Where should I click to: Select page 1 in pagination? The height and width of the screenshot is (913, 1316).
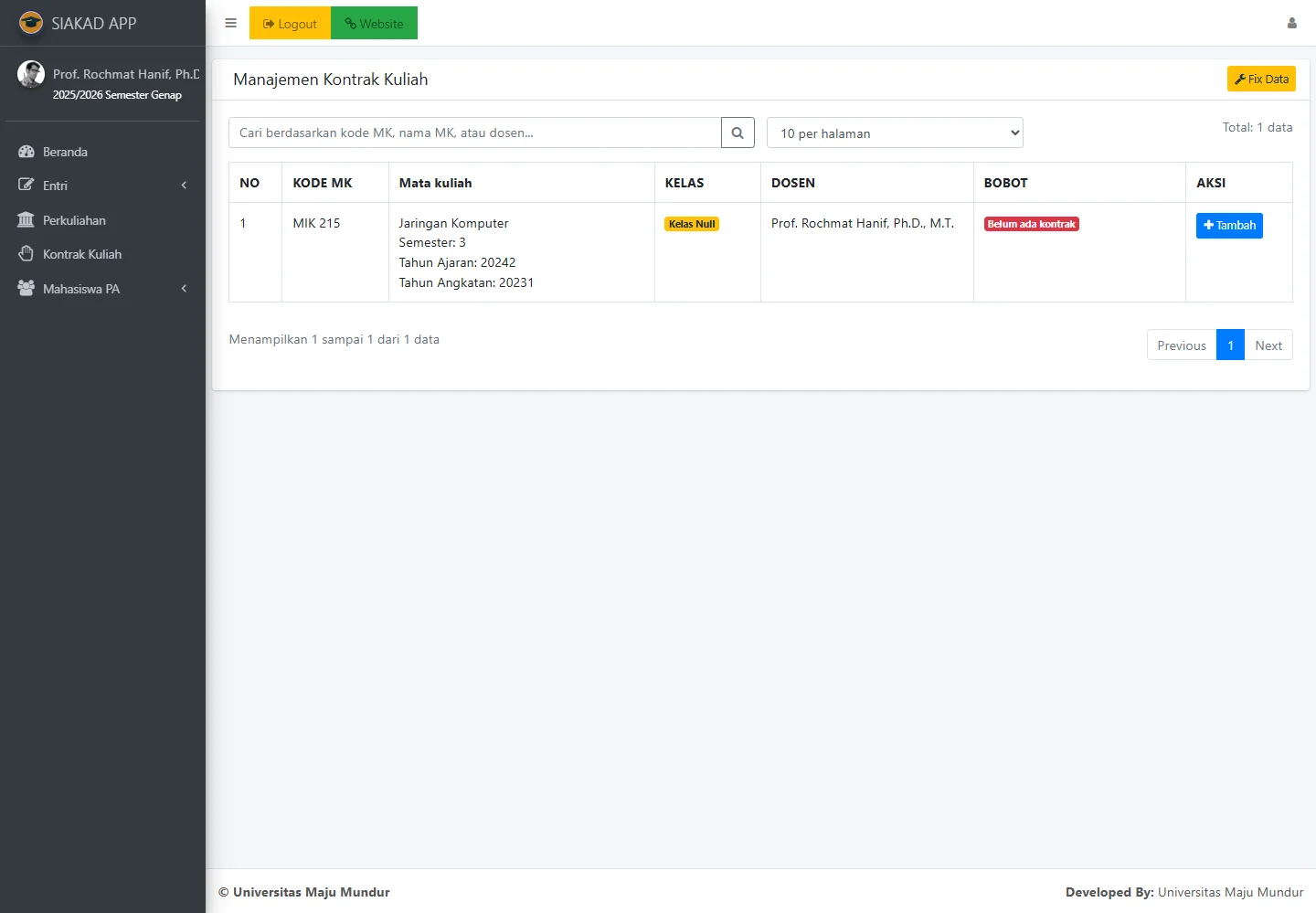click(1230, 345)
